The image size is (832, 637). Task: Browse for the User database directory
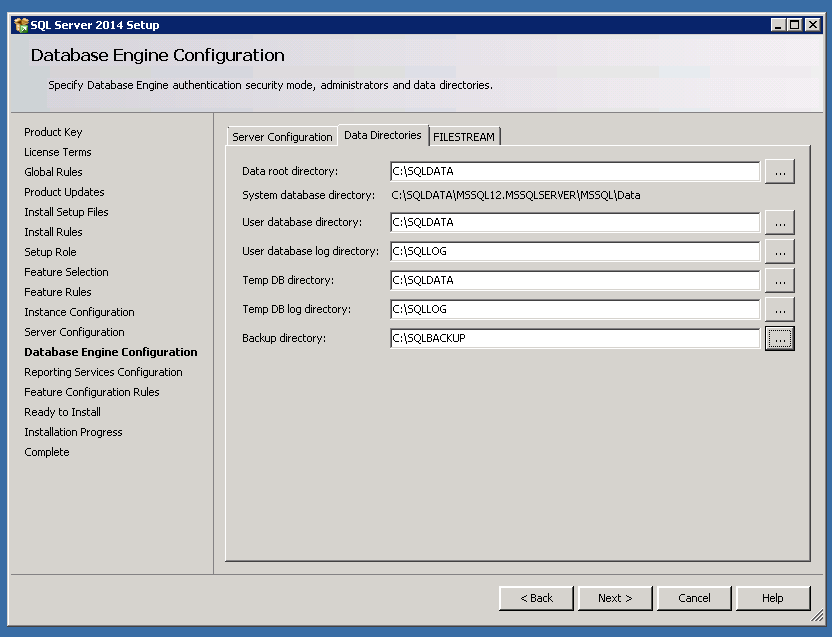pos(779,222)
